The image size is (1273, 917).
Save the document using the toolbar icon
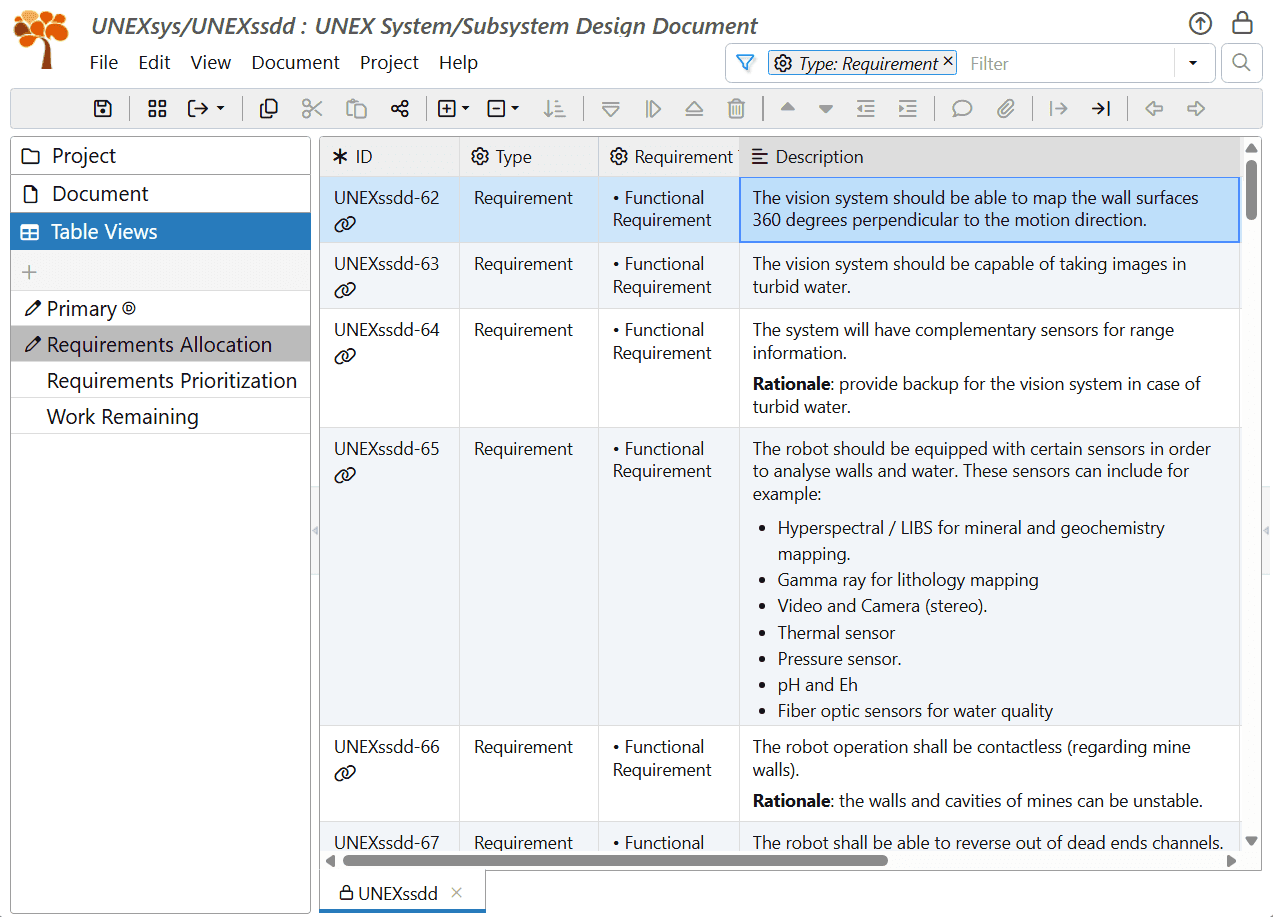[x=102, y=108]
